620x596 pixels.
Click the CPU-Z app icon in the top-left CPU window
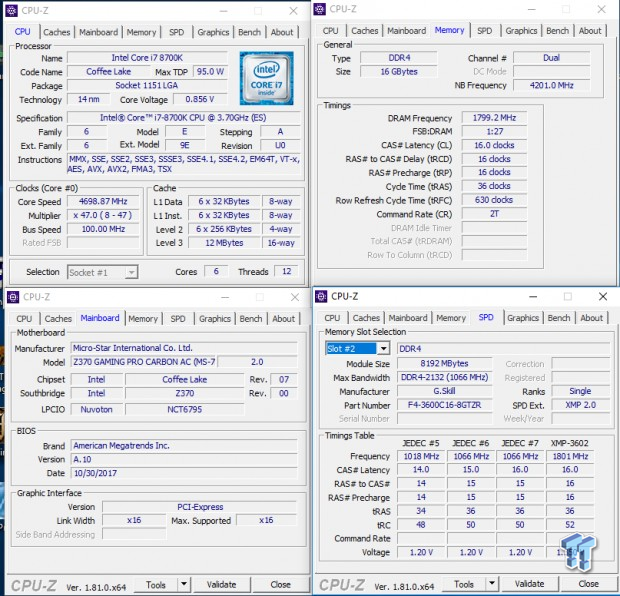point(11,11)
